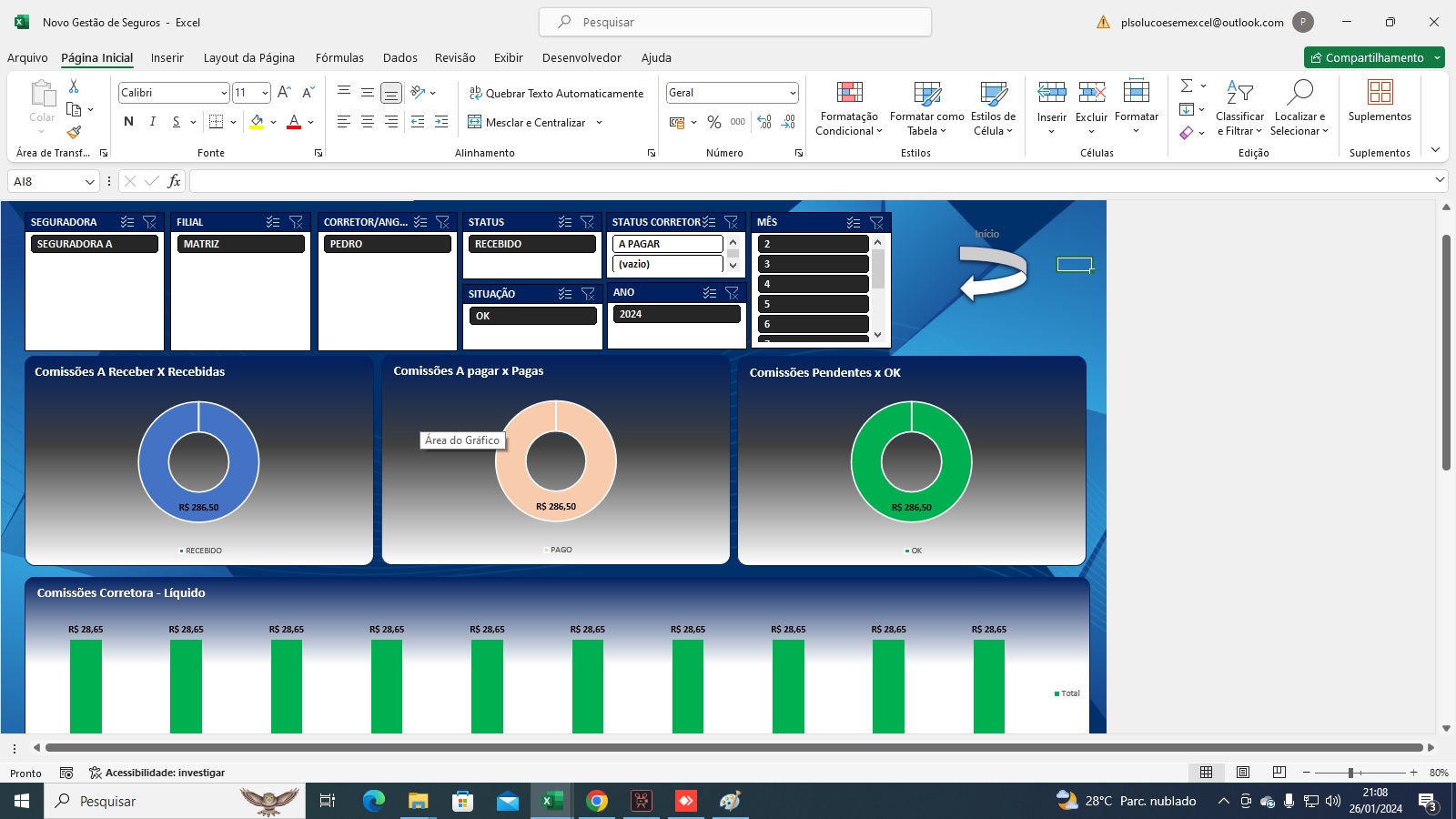
Task: Open the Desenvolvedor tab
Action: tap(581, 57)
